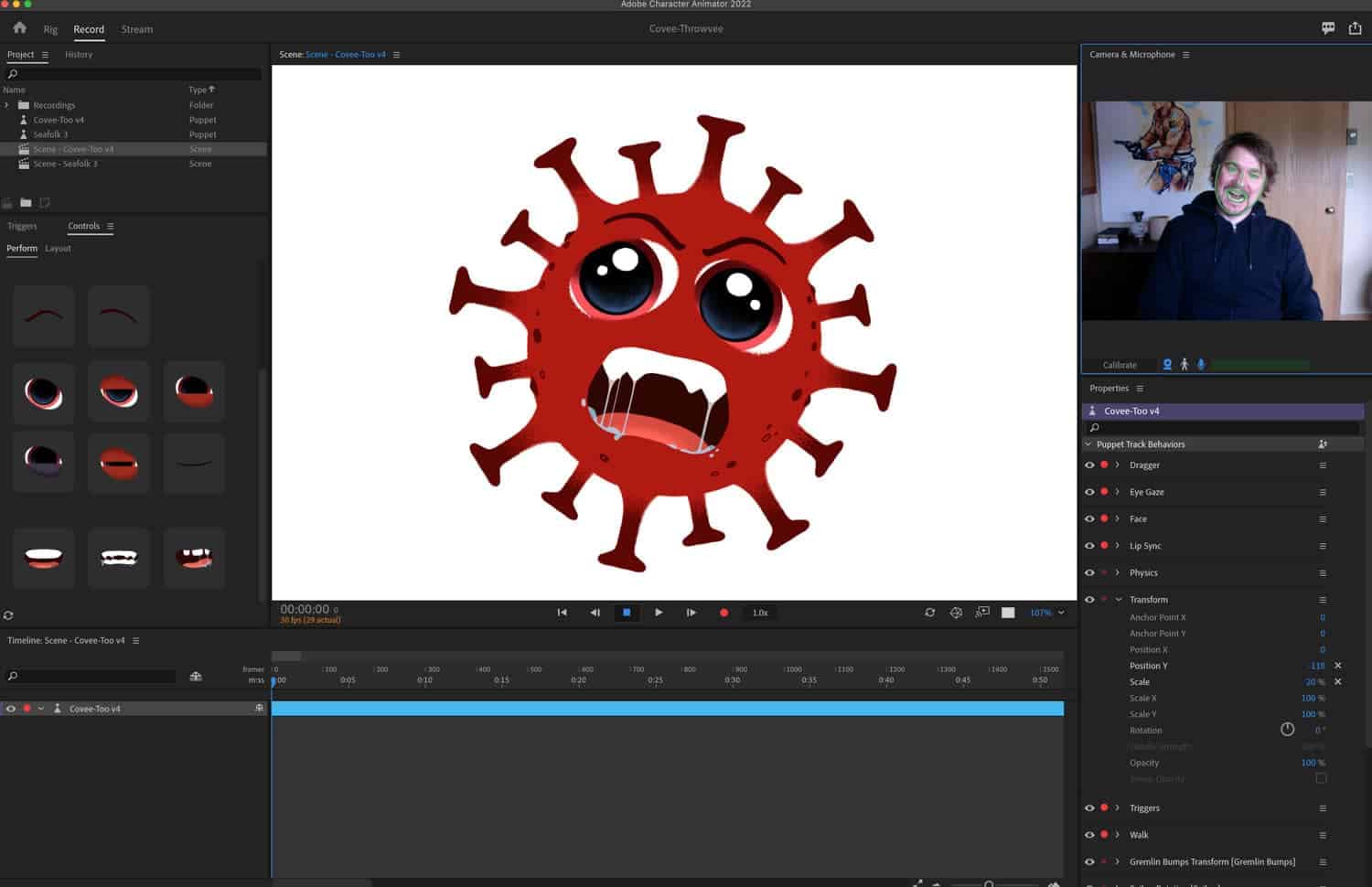The image size is (1372, 887).
Task: Hide the Covee-Too v4 timeline track
Action: pyautogui.click(x=10, y=708)
